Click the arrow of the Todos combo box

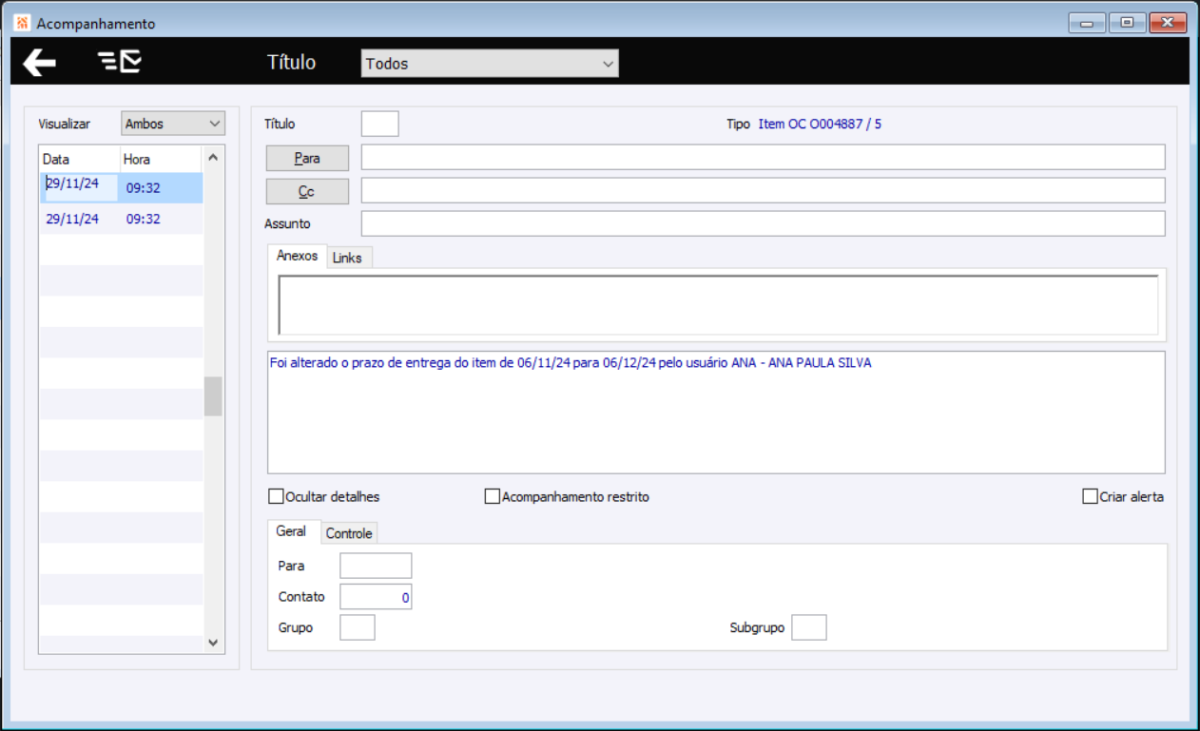pyautogui.click(x=607, y=62)
